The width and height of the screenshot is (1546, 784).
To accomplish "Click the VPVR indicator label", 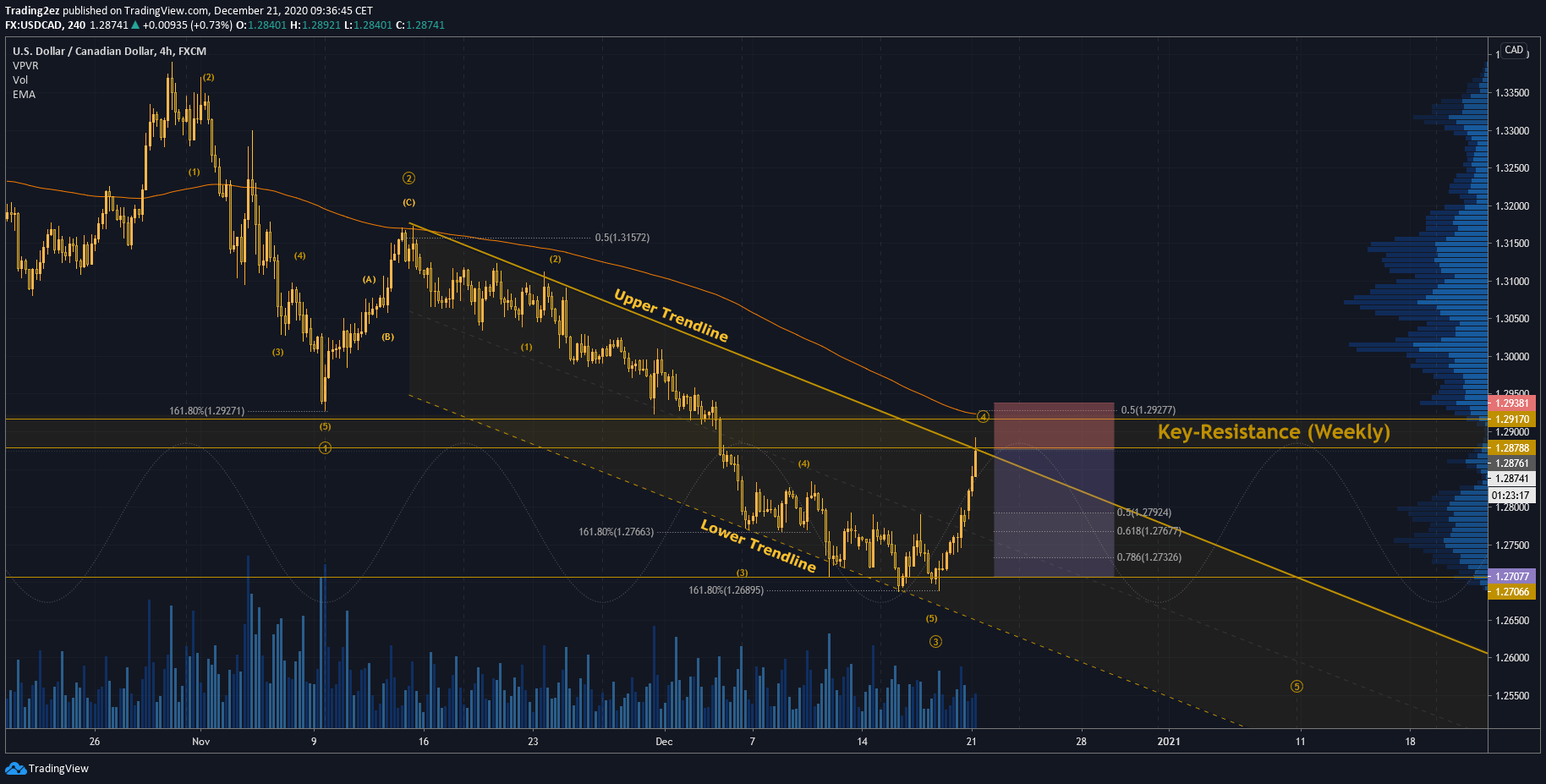I will 25,65.
